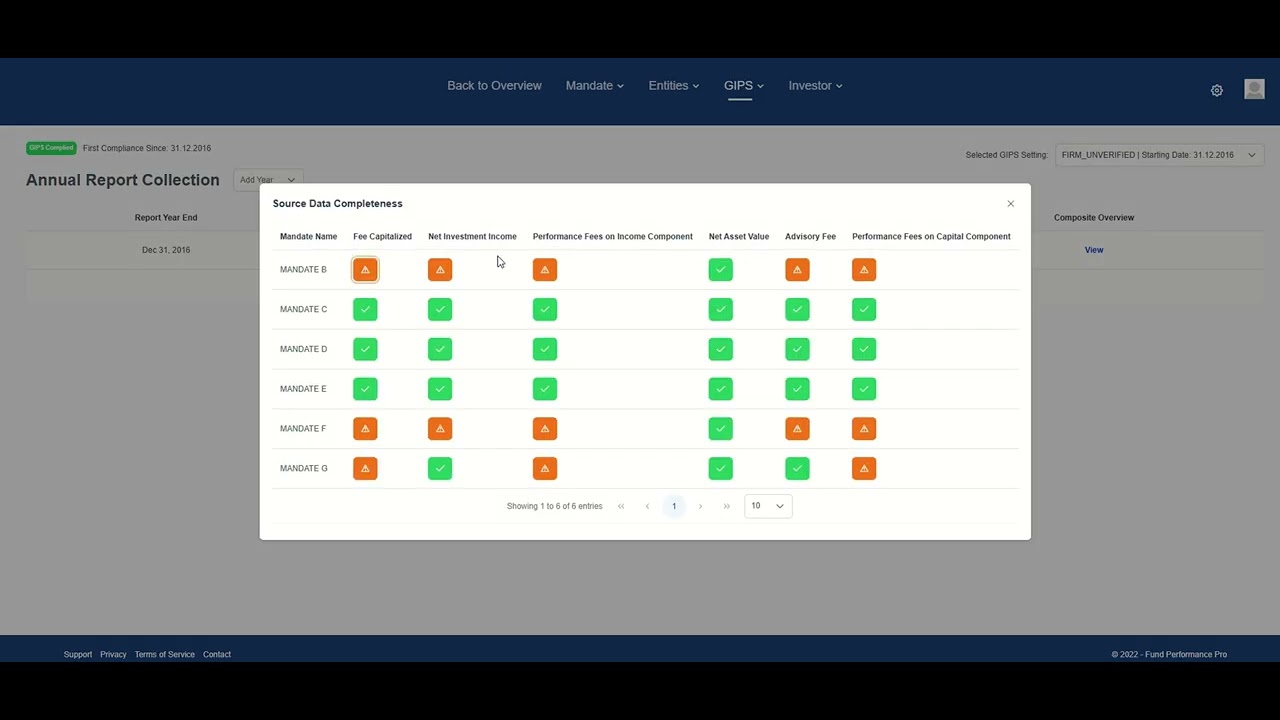Click Mandate B Net Asset Value check icon
The height and width of the screenshot is (720, 1280).
tap(721, 270)
